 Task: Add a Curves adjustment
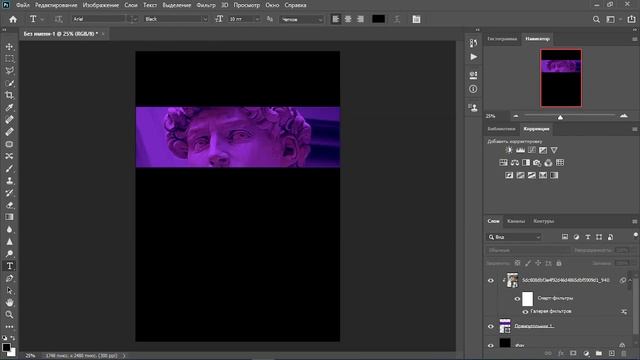tap(531, 150)
